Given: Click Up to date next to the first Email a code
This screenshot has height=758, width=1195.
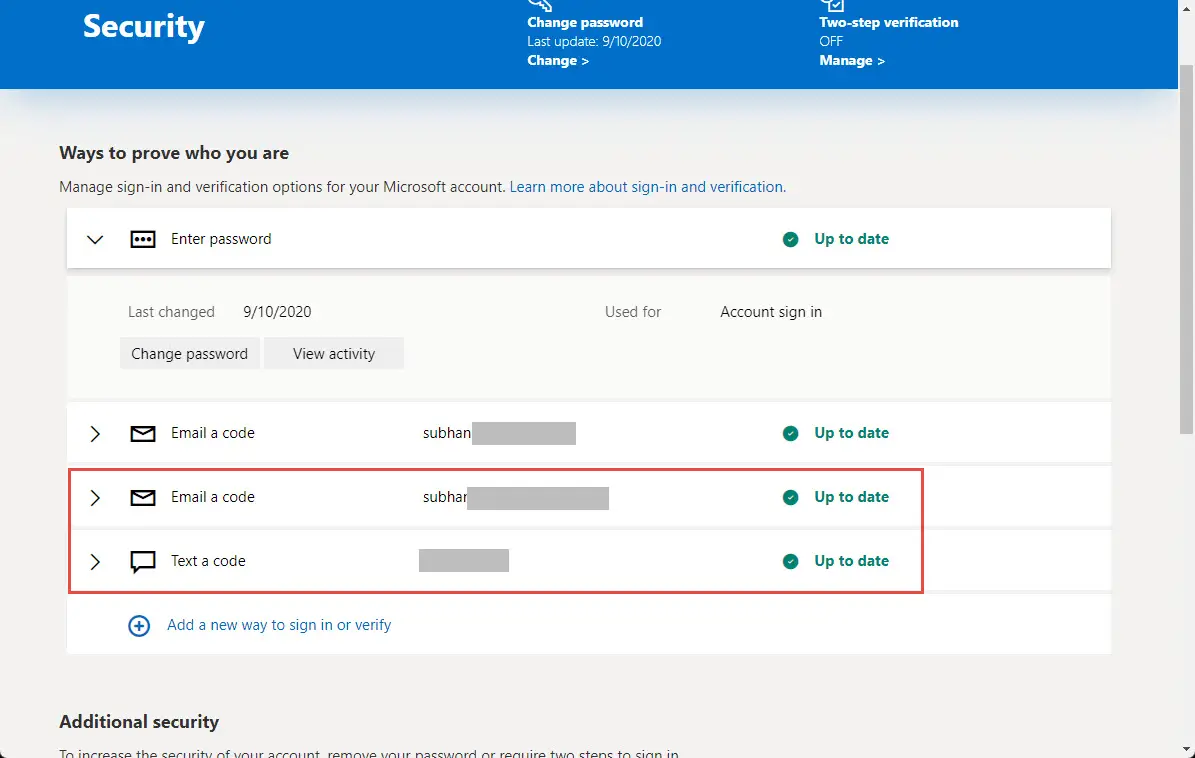Looking at the screenshot, I should (851, 433).
